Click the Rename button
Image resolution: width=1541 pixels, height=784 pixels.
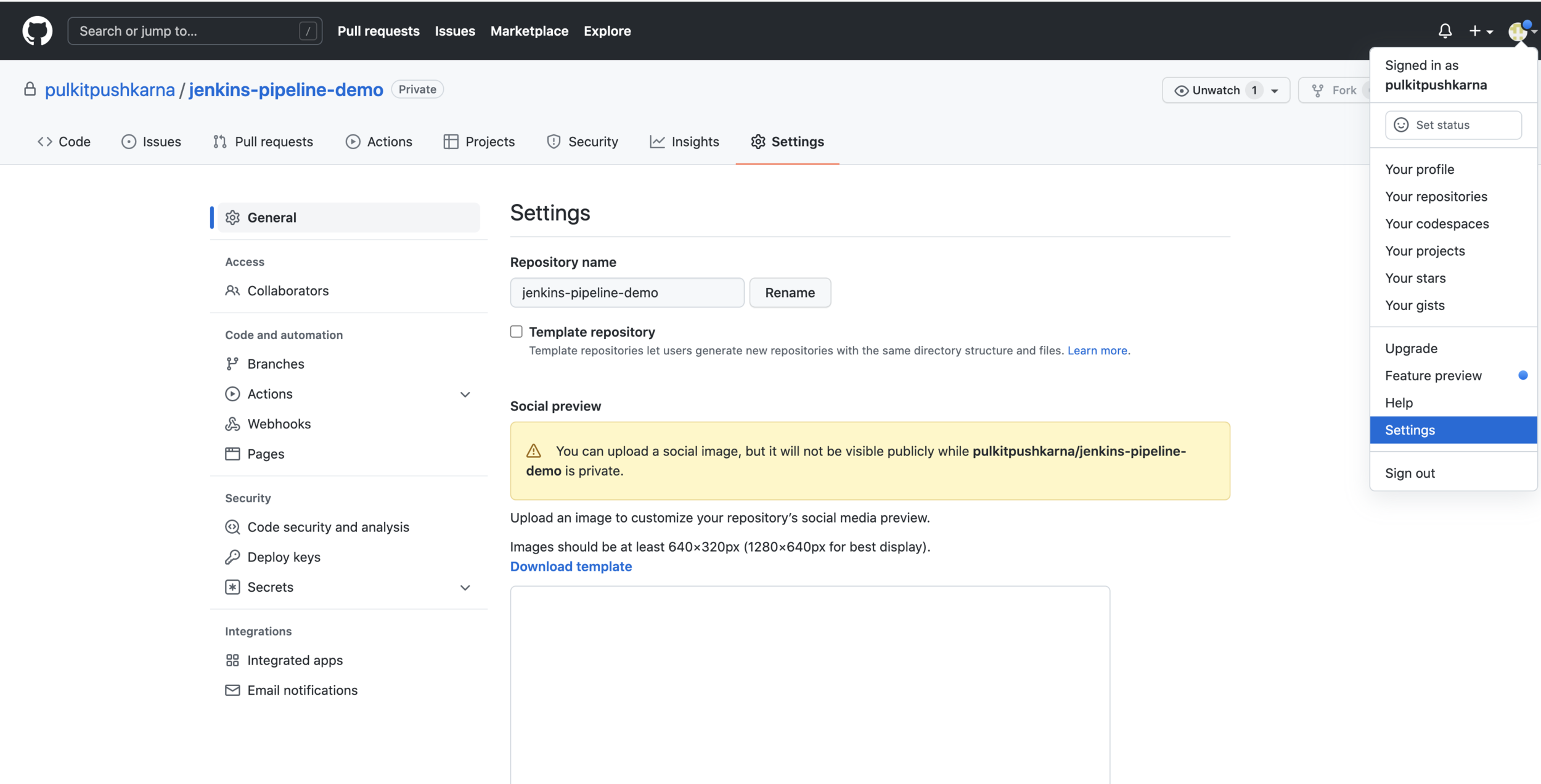coord(790,293)
